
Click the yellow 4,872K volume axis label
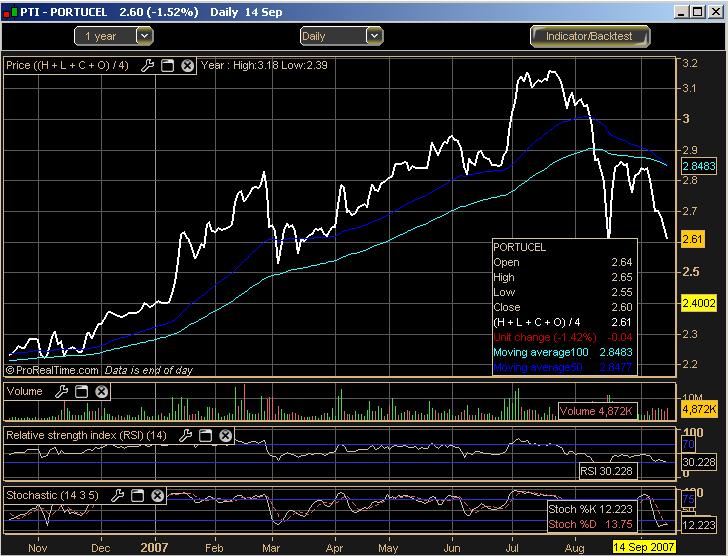pyautogui.click(x=699, y=409)
